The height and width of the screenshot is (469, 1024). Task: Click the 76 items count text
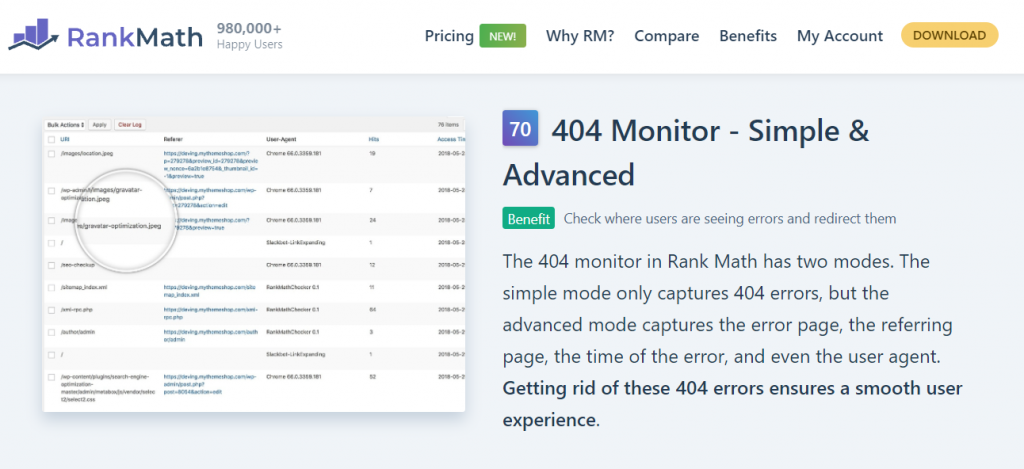(448, 124)
